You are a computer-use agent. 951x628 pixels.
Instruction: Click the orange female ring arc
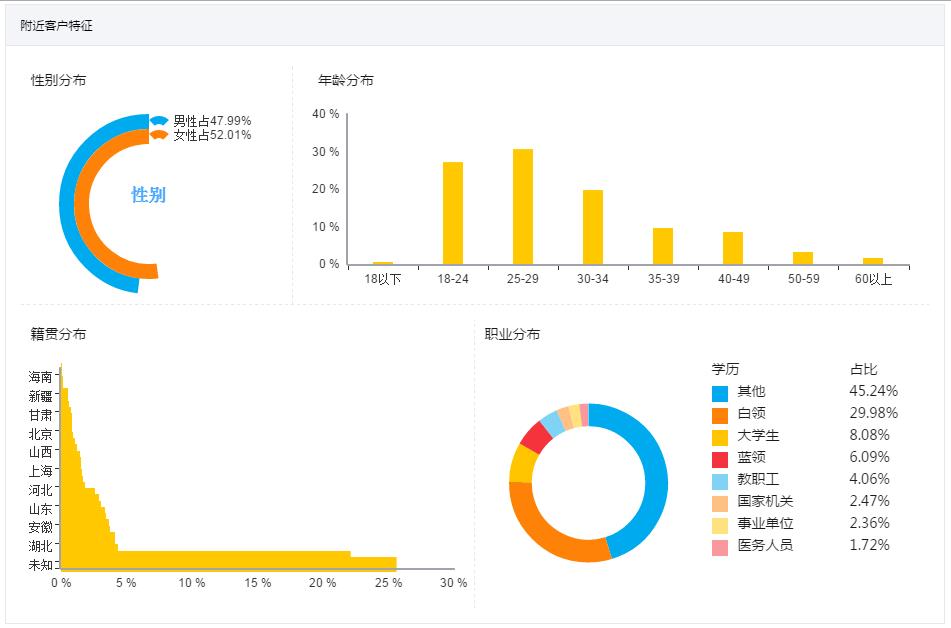point(82,206)
